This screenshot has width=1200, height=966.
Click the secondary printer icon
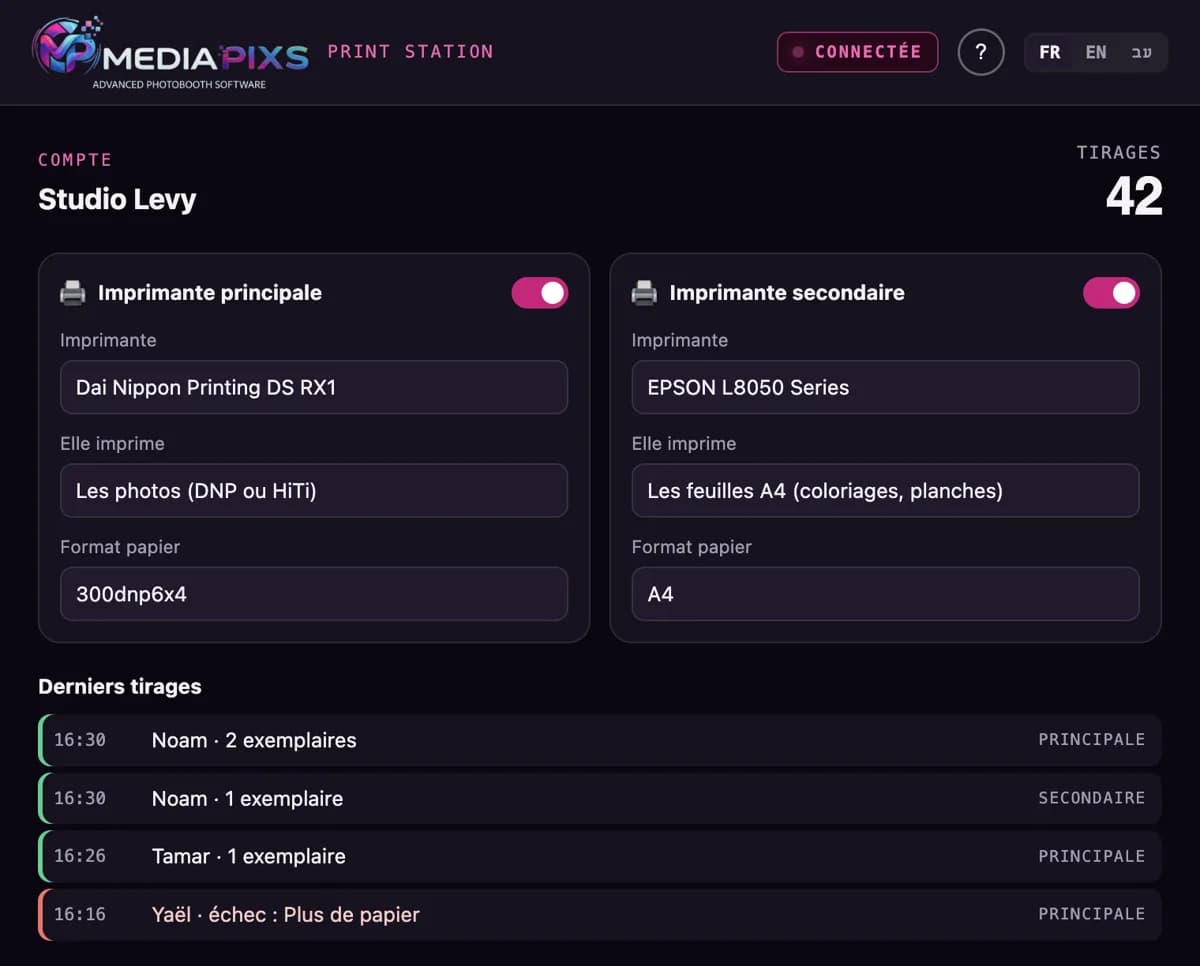[x=644, y=293]
